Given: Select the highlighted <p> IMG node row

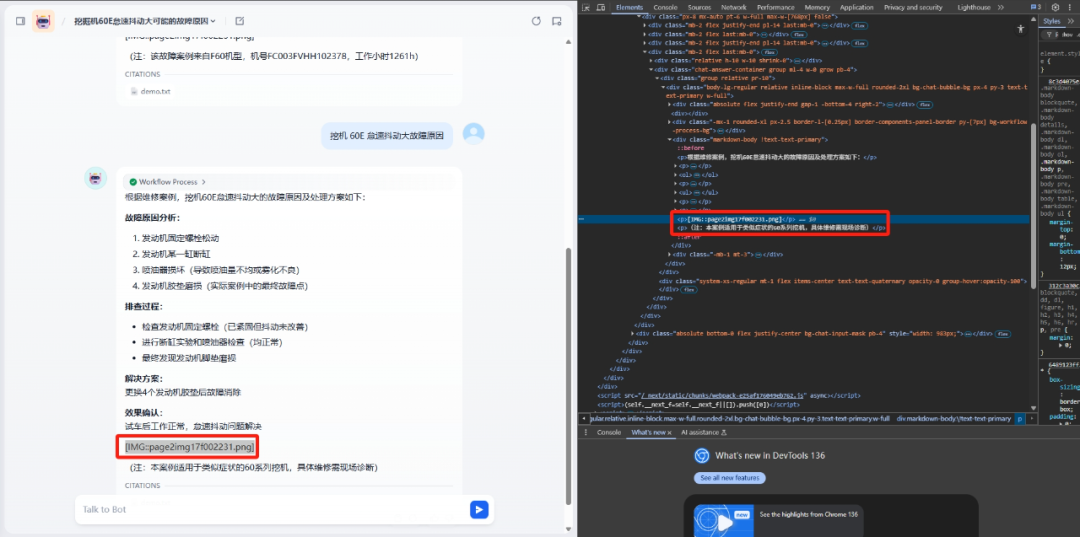Looking at the screenshot, I should 806,219.
